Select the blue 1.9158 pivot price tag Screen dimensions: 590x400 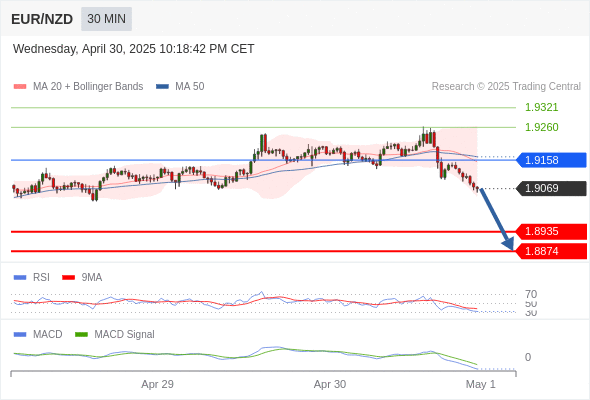pyautogui.click(x=551, y=160)
